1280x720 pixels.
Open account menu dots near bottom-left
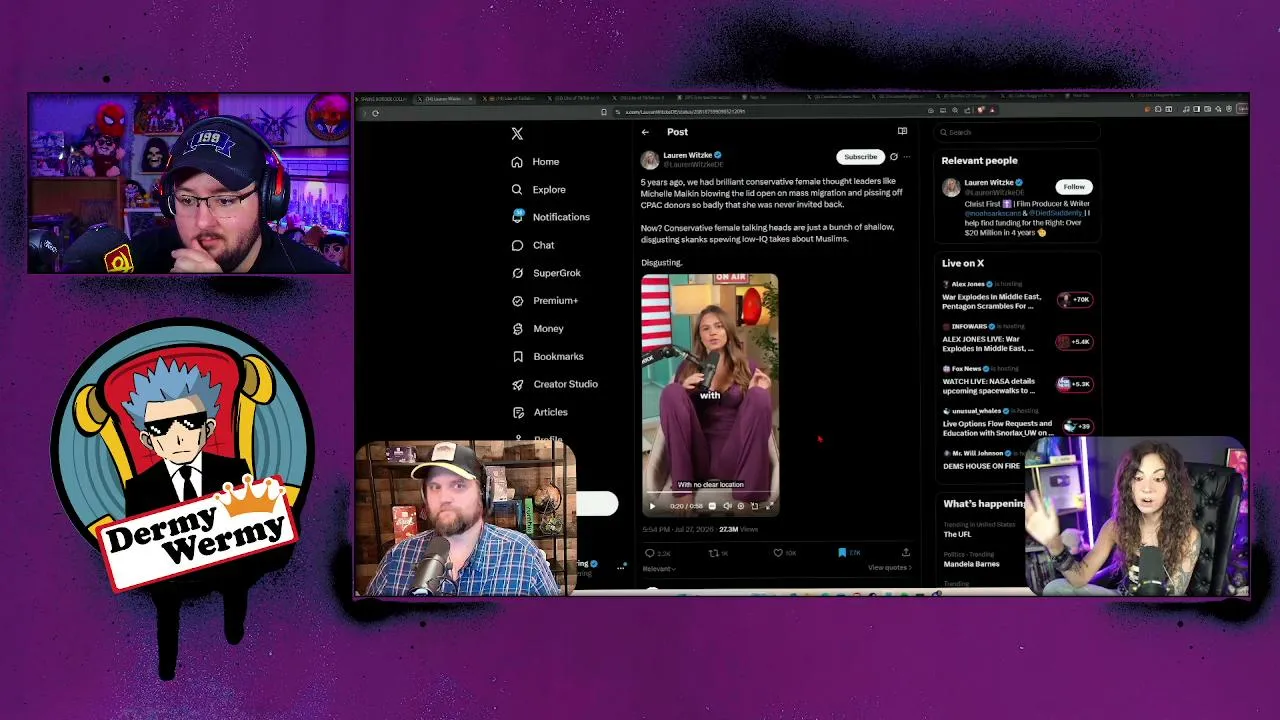click(621, 567)
